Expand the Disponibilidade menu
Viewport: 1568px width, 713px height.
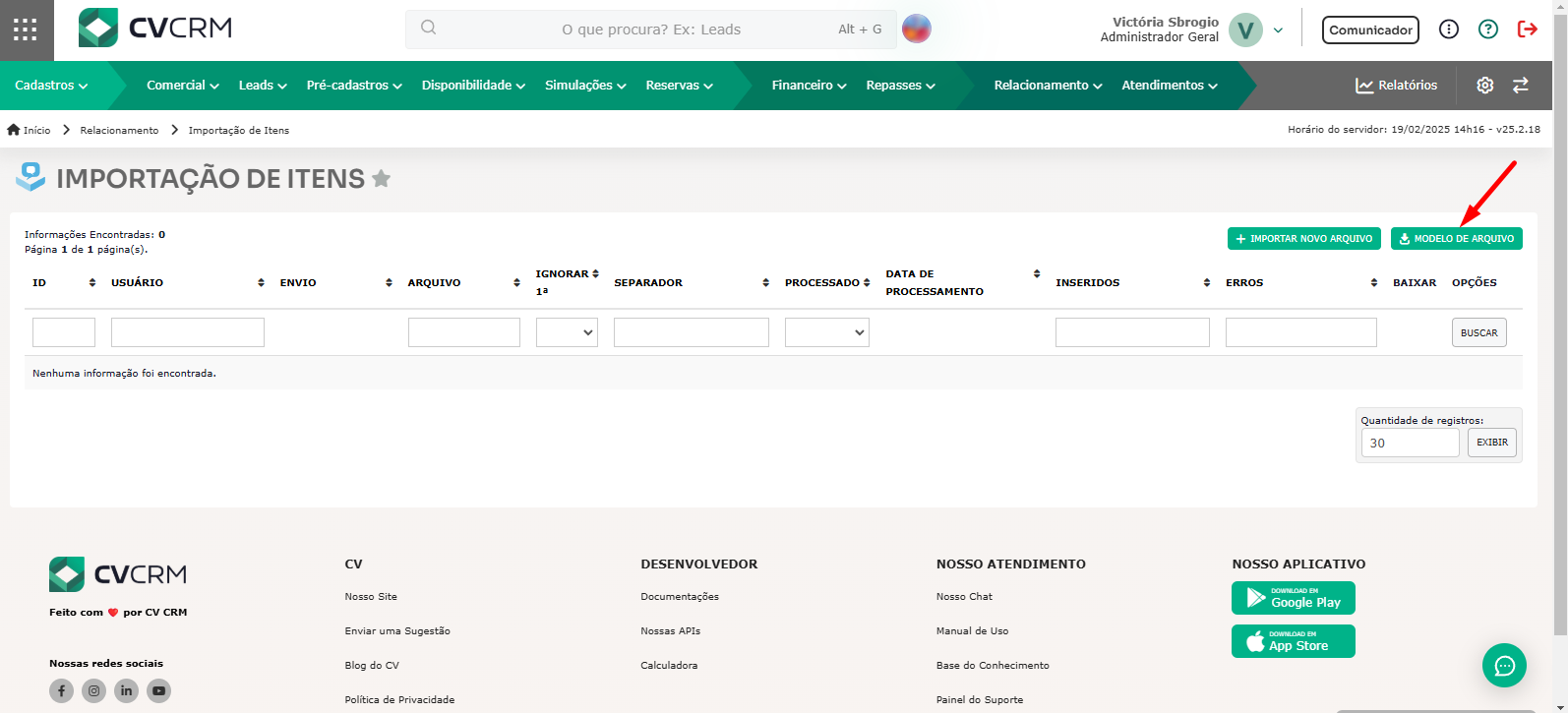473,86
